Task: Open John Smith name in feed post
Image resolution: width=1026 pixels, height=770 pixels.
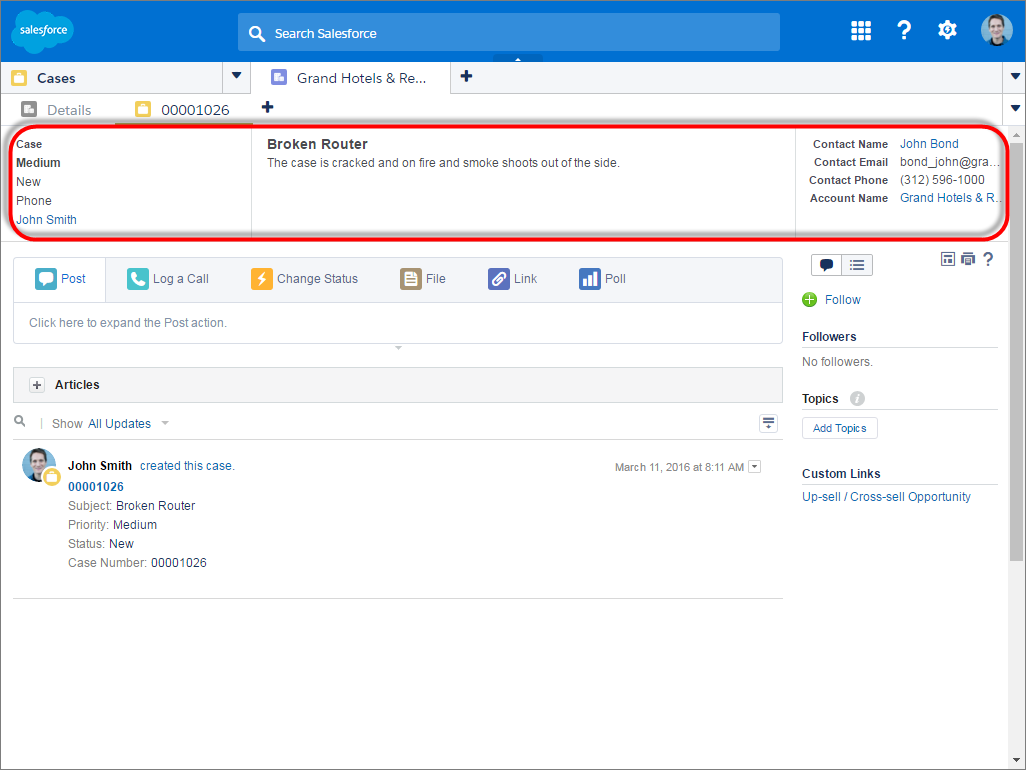Action: 99,466
